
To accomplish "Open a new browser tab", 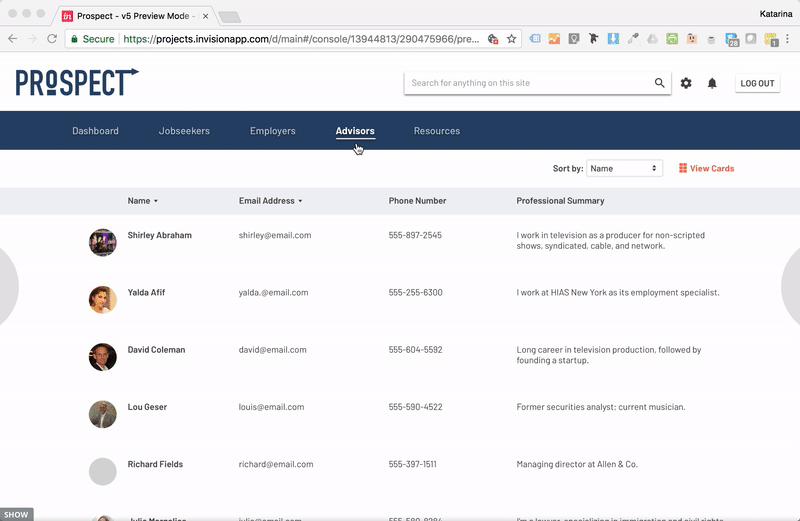I will [x=230, y=17].
